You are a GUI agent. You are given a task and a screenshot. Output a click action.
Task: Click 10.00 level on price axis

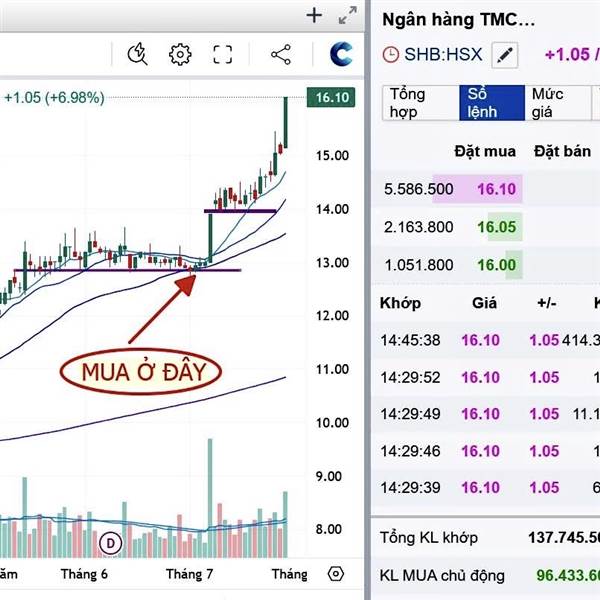tap(332, 423)
